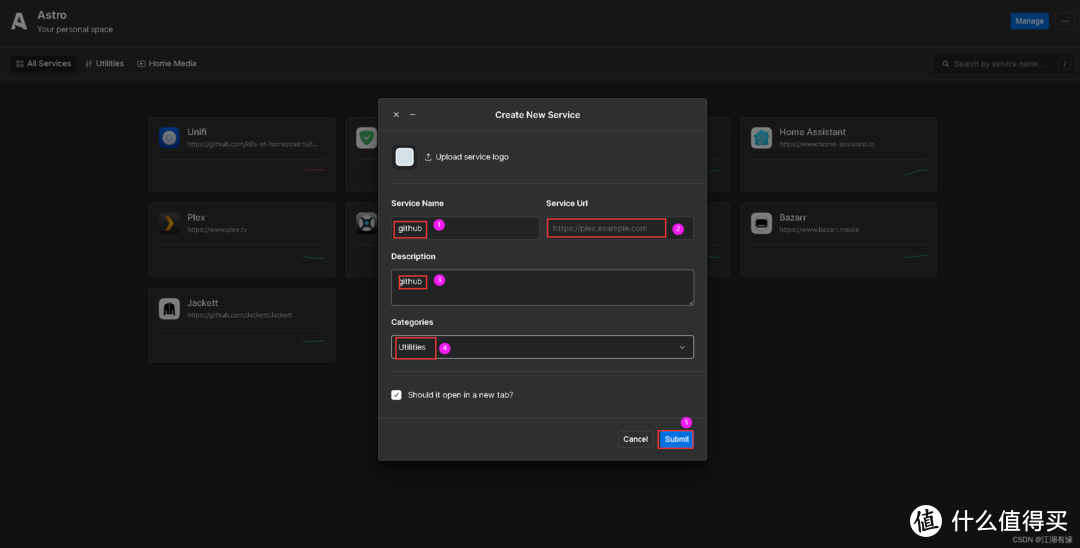This screenshot has height=548, width=1080.
Task: Click the search magnifier icon
Action: click(x=946, y=64)
